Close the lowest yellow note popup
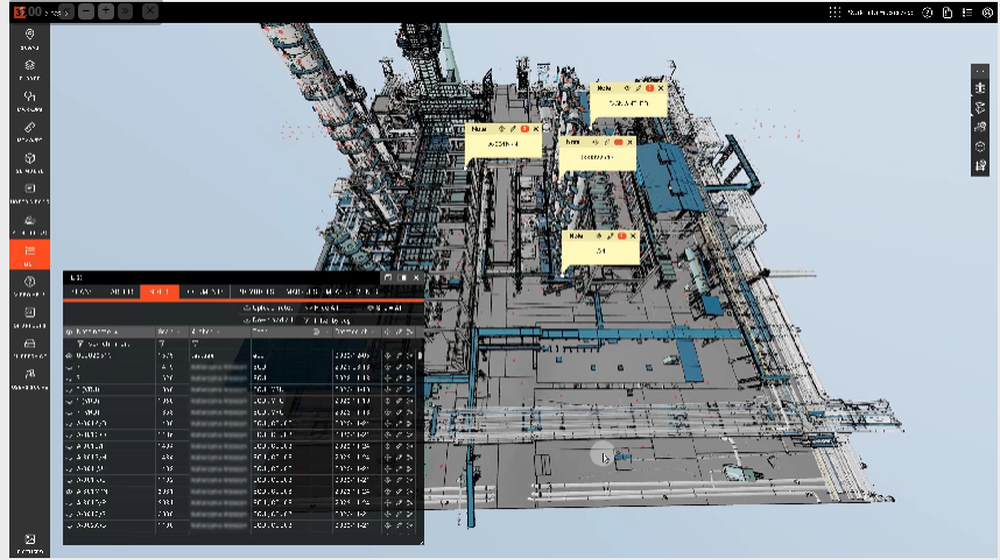The height and width of the screenshot is (560, 1000). (x=633, y=236)
